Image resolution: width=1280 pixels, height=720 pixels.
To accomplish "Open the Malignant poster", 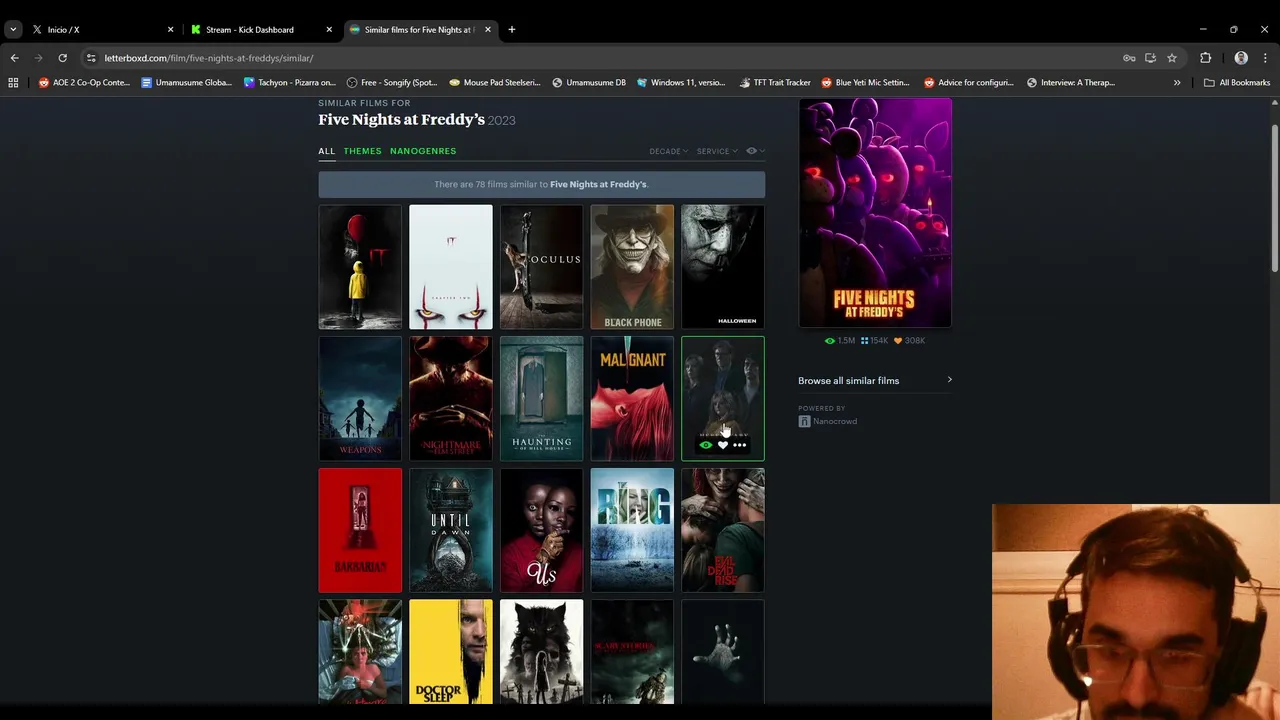I will tap(632, 398).
